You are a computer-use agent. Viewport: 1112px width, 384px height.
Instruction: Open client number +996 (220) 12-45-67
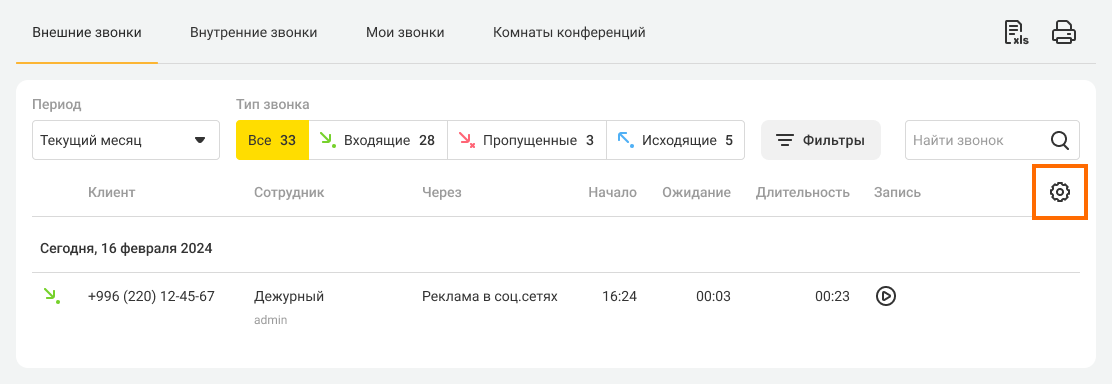click(x=151, y=296)
